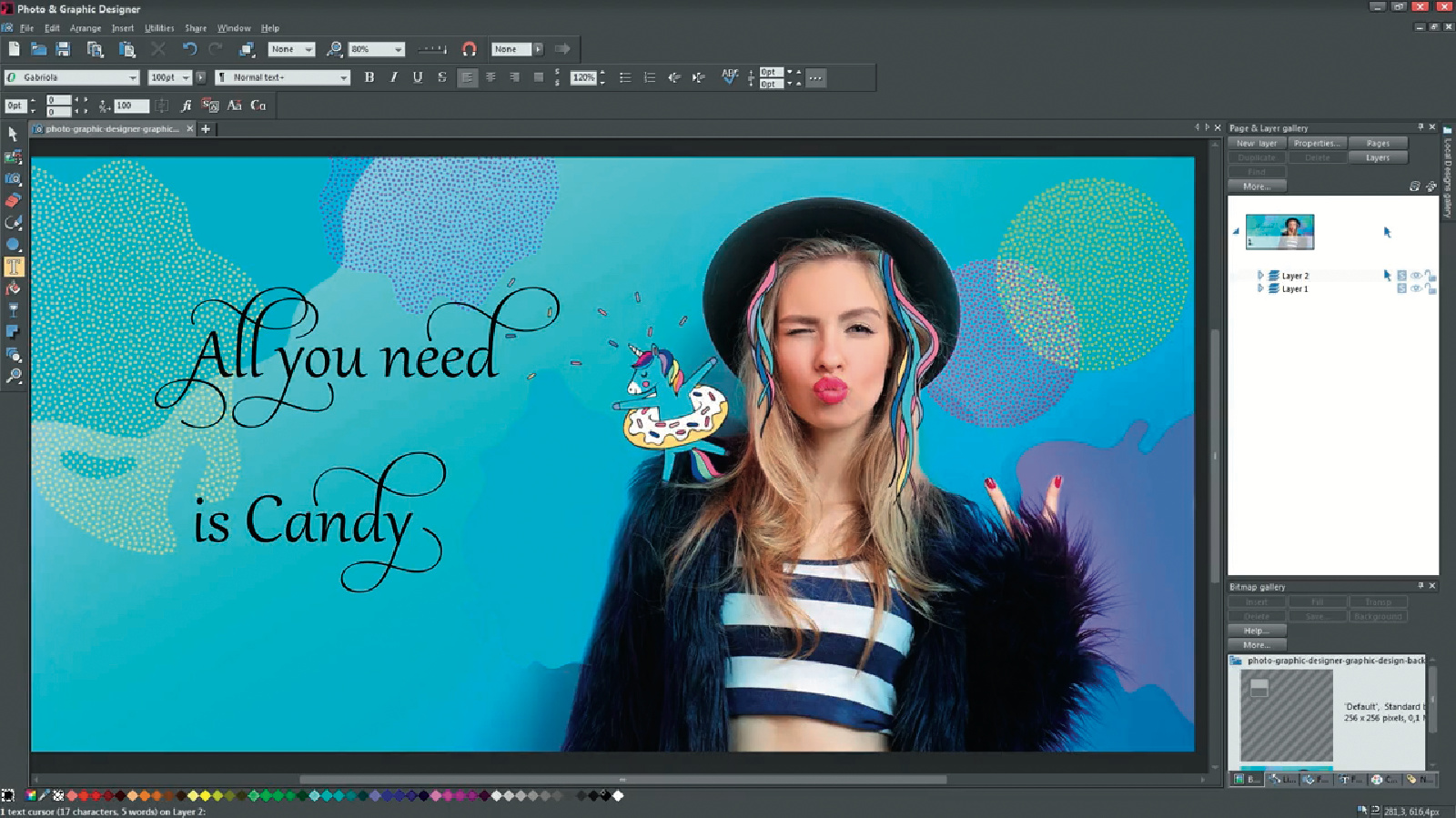
Task: Toggle the lock icon for Layer 1
Action: [x=1431, y=289]
